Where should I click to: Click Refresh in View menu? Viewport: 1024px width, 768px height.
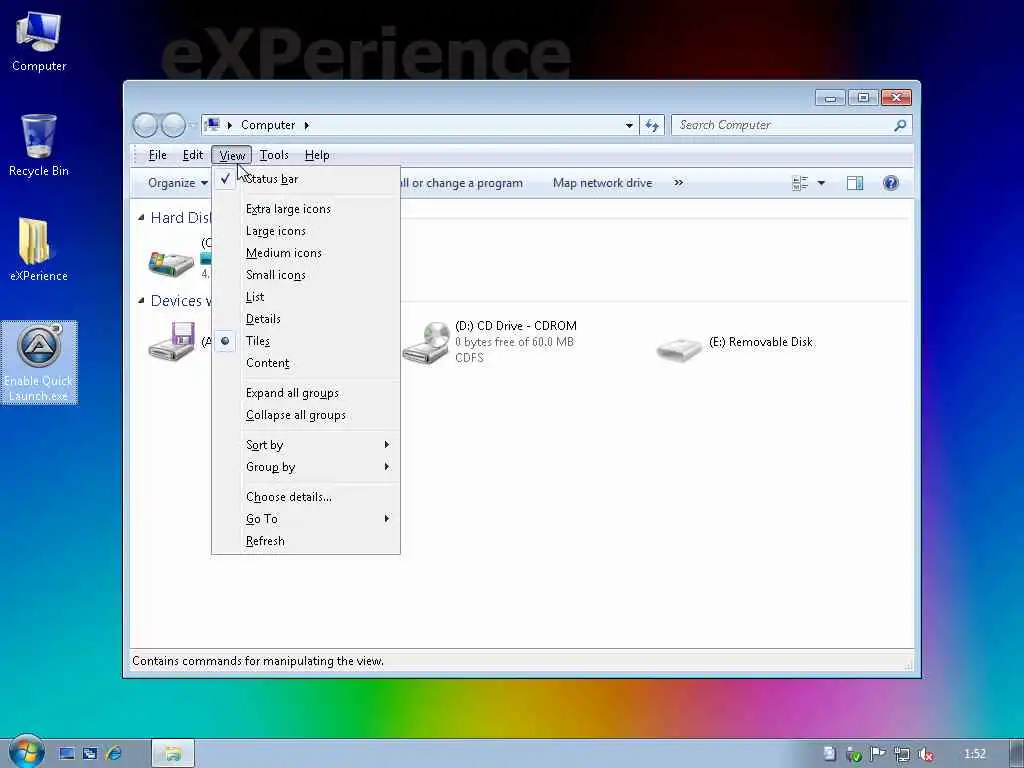click(x=306, y=541)
